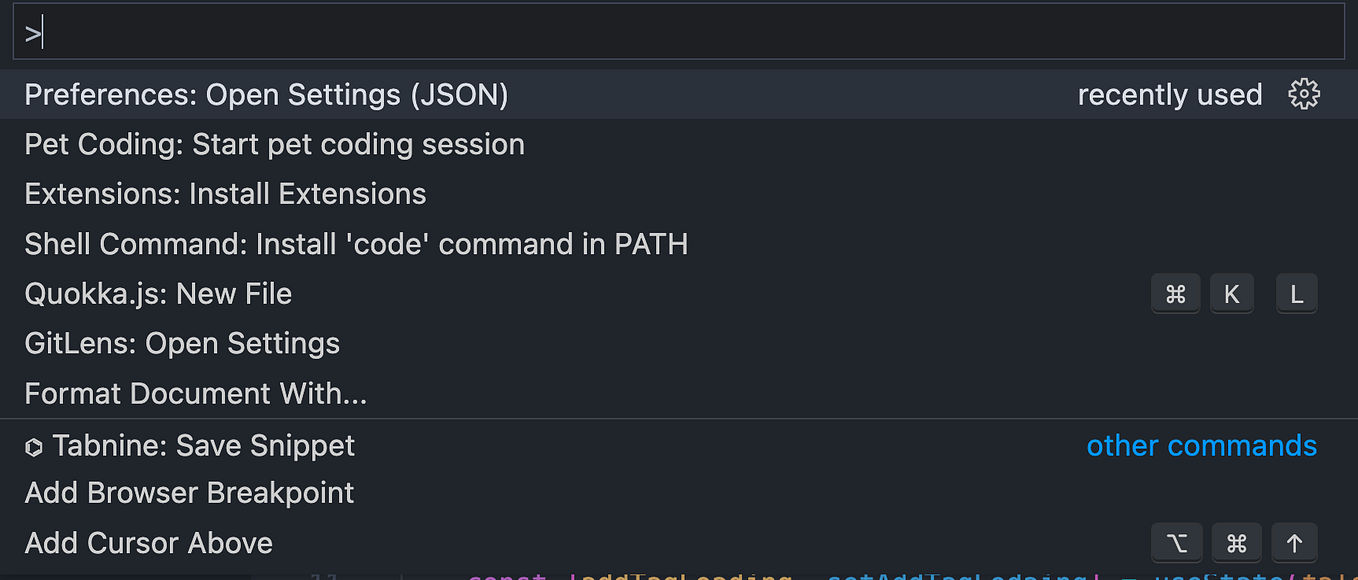This screenshot has width=1358, height=580.
Task: Run Preferences: Open Settings (JSON)
Action: pos(266,94)
